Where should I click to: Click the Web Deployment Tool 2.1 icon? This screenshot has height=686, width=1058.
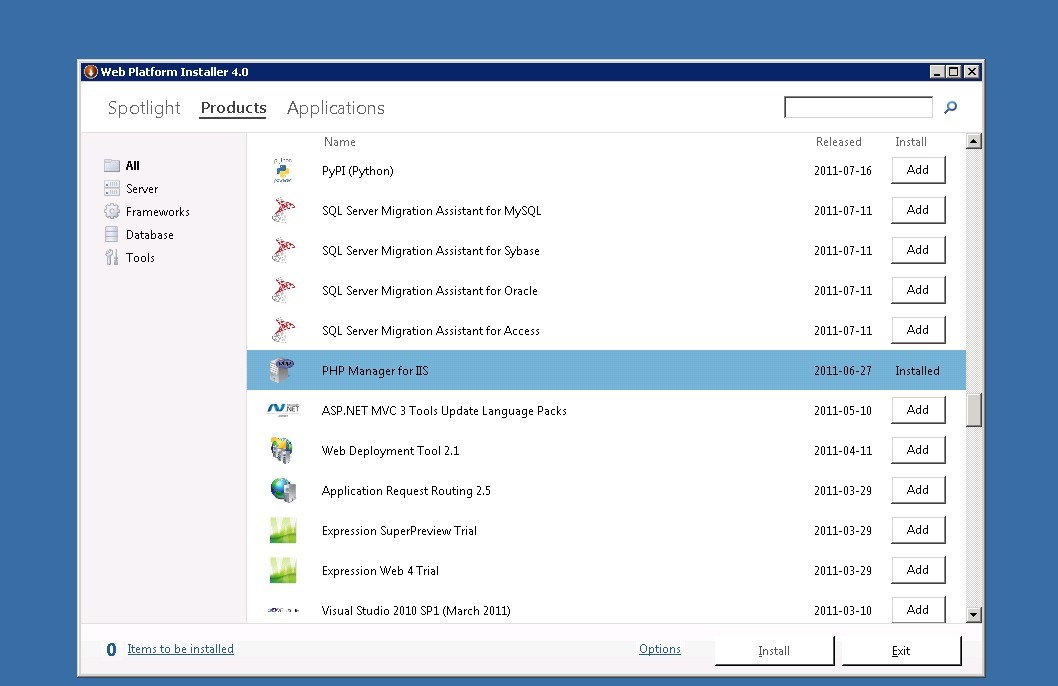(282, 450)
